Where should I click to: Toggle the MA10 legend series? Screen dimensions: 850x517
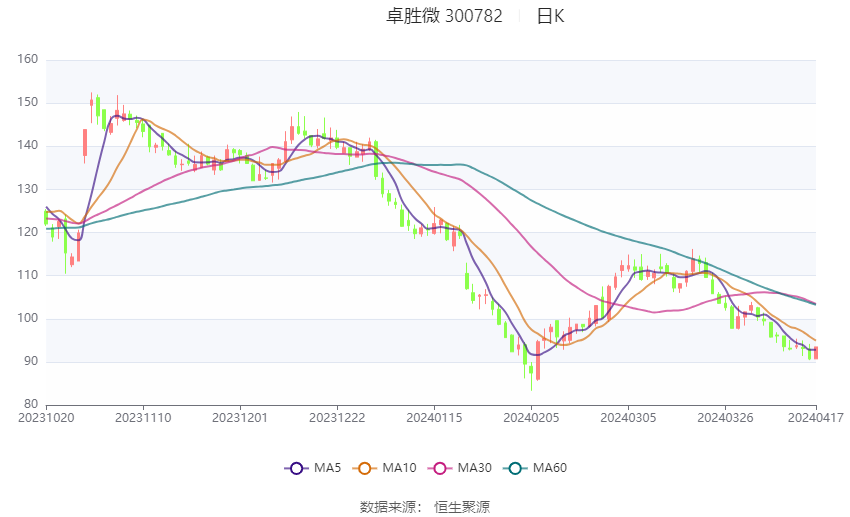[x=384, y=468]
